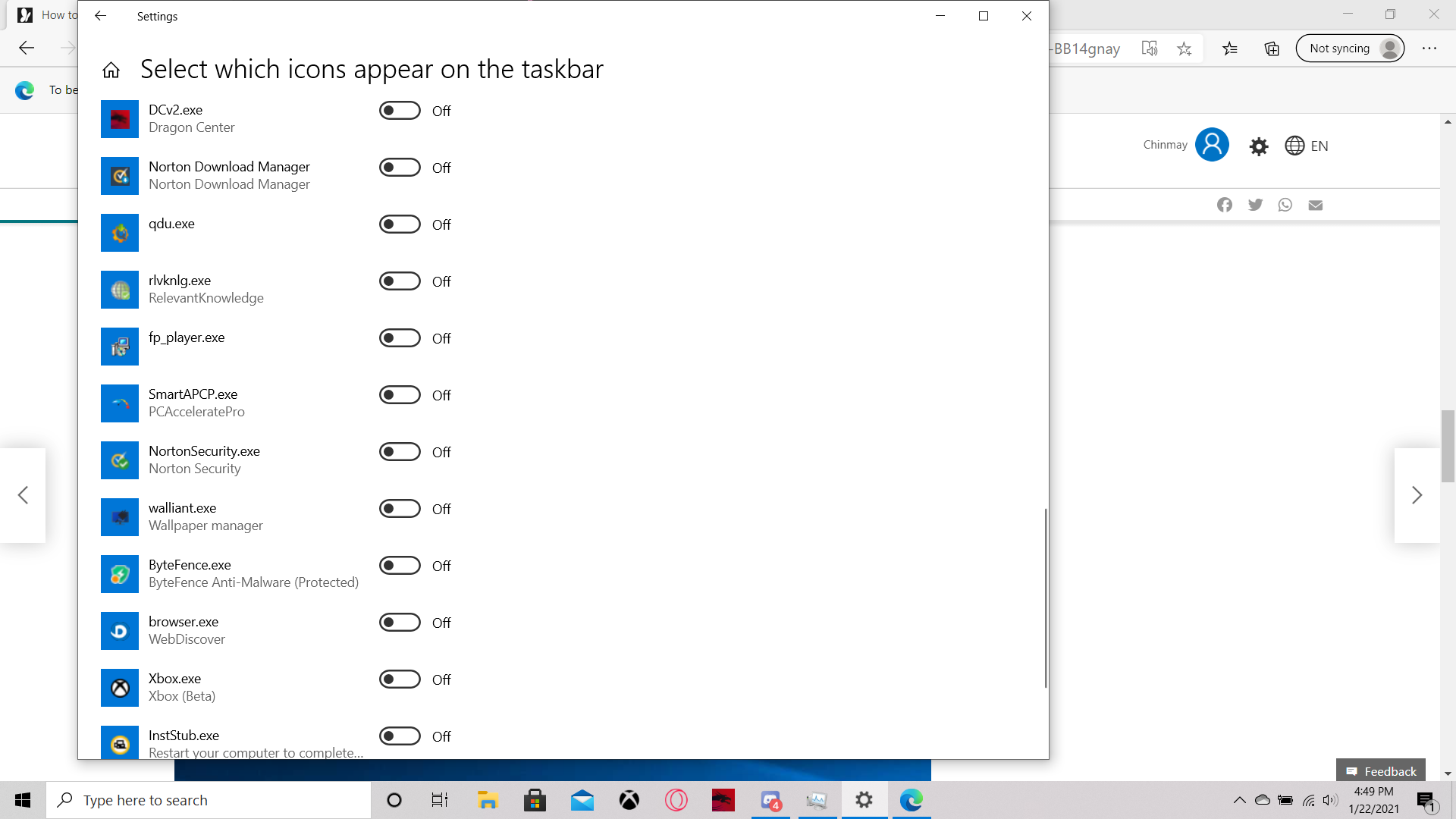Open Windows Start menu
The image size is (1456, 819).
point(23,800)
